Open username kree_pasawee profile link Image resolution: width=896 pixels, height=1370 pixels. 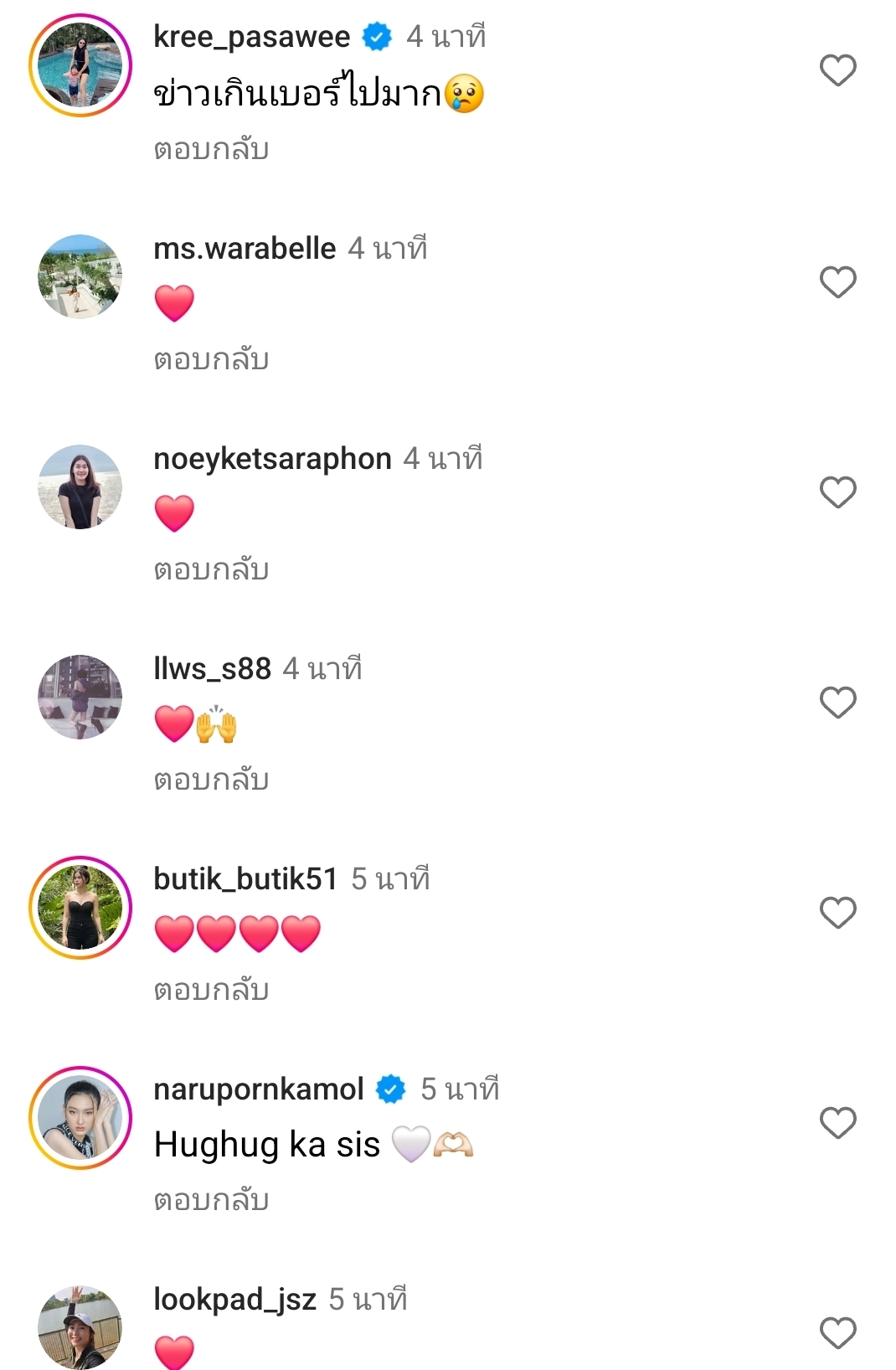pos(251,37)
